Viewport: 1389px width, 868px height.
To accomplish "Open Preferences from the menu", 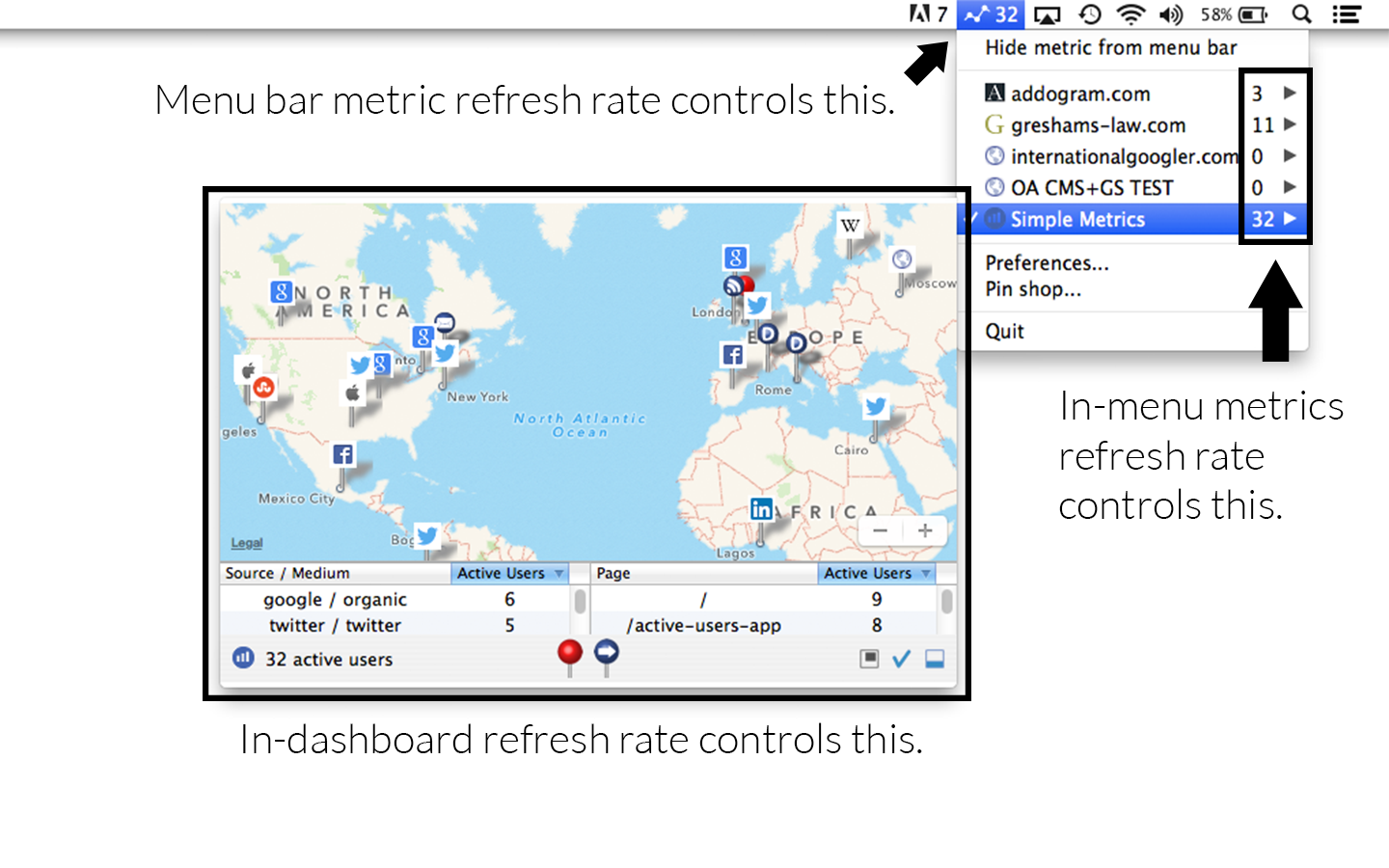I will click(1047, 262).
